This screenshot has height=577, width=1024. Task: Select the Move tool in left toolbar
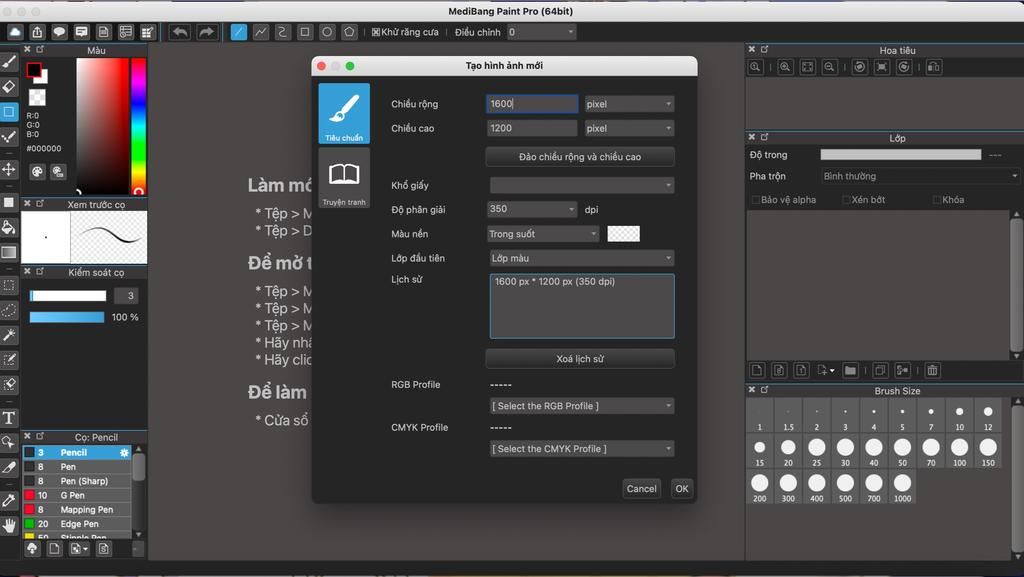click(x=9, y=170)
